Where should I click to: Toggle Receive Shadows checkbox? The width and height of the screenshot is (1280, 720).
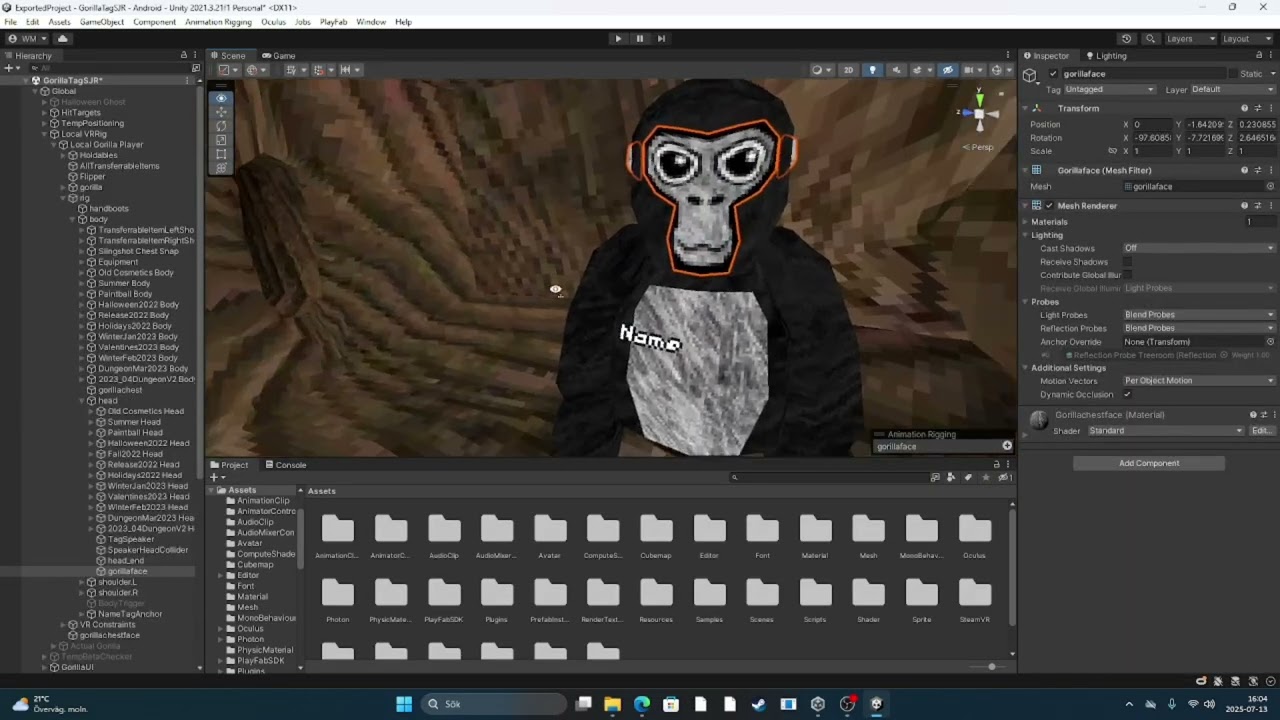tap(1127, 262)
